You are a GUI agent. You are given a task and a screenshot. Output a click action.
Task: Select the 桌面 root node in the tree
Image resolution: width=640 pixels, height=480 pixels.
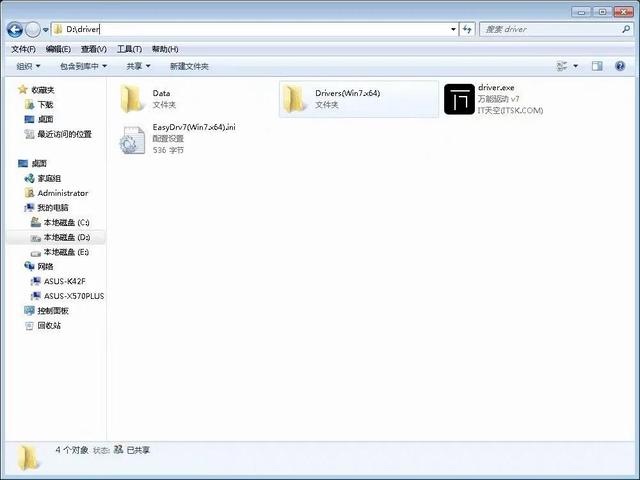pyautogui.click(x=39, y=163)
